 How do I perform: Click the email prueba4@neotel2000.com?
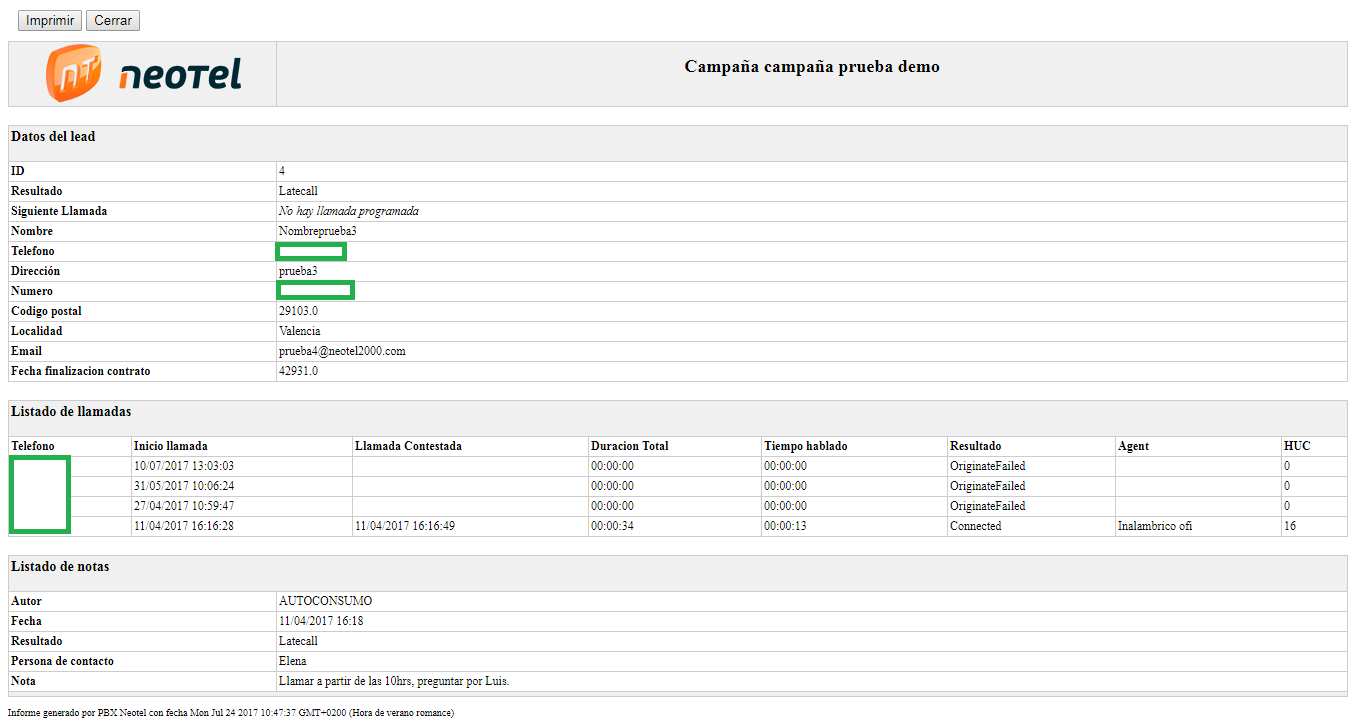[x=342, y=351]
